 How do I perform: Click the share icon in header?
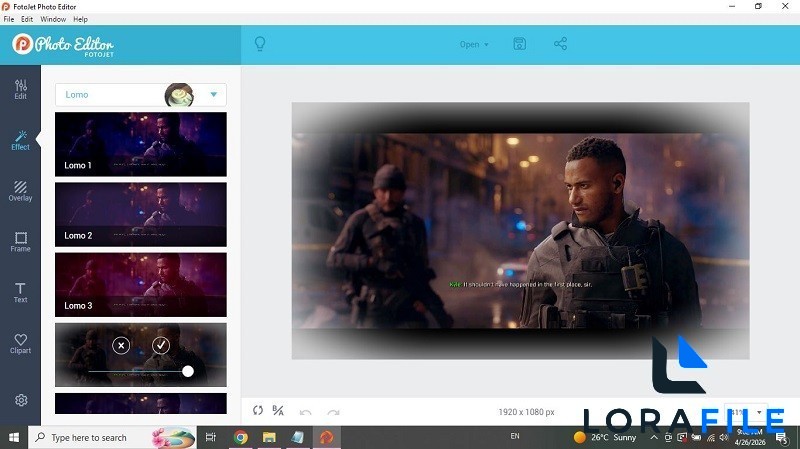560,44
